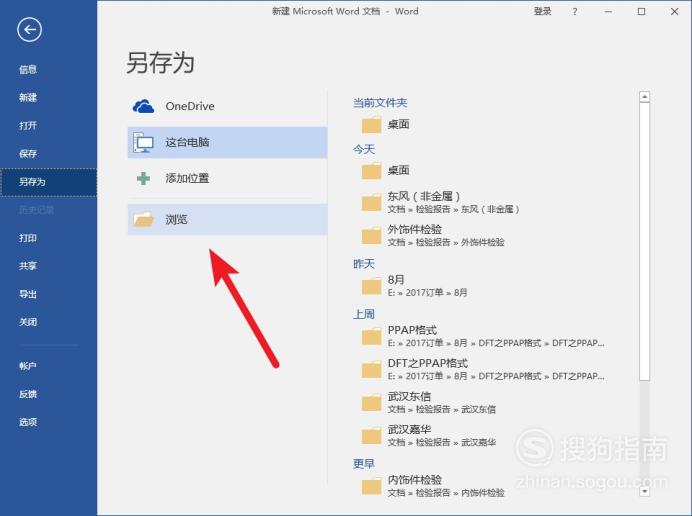Click the PPAP格式 folder name
The image size is (692, 516).
pyautogui.click(x=412, y=330)
